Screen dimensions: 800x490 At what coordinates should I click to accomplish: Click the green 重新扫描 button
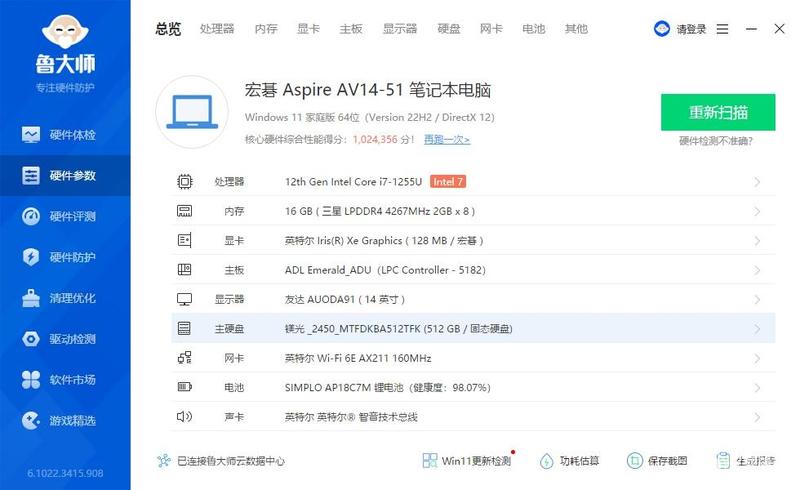(718, 112)
